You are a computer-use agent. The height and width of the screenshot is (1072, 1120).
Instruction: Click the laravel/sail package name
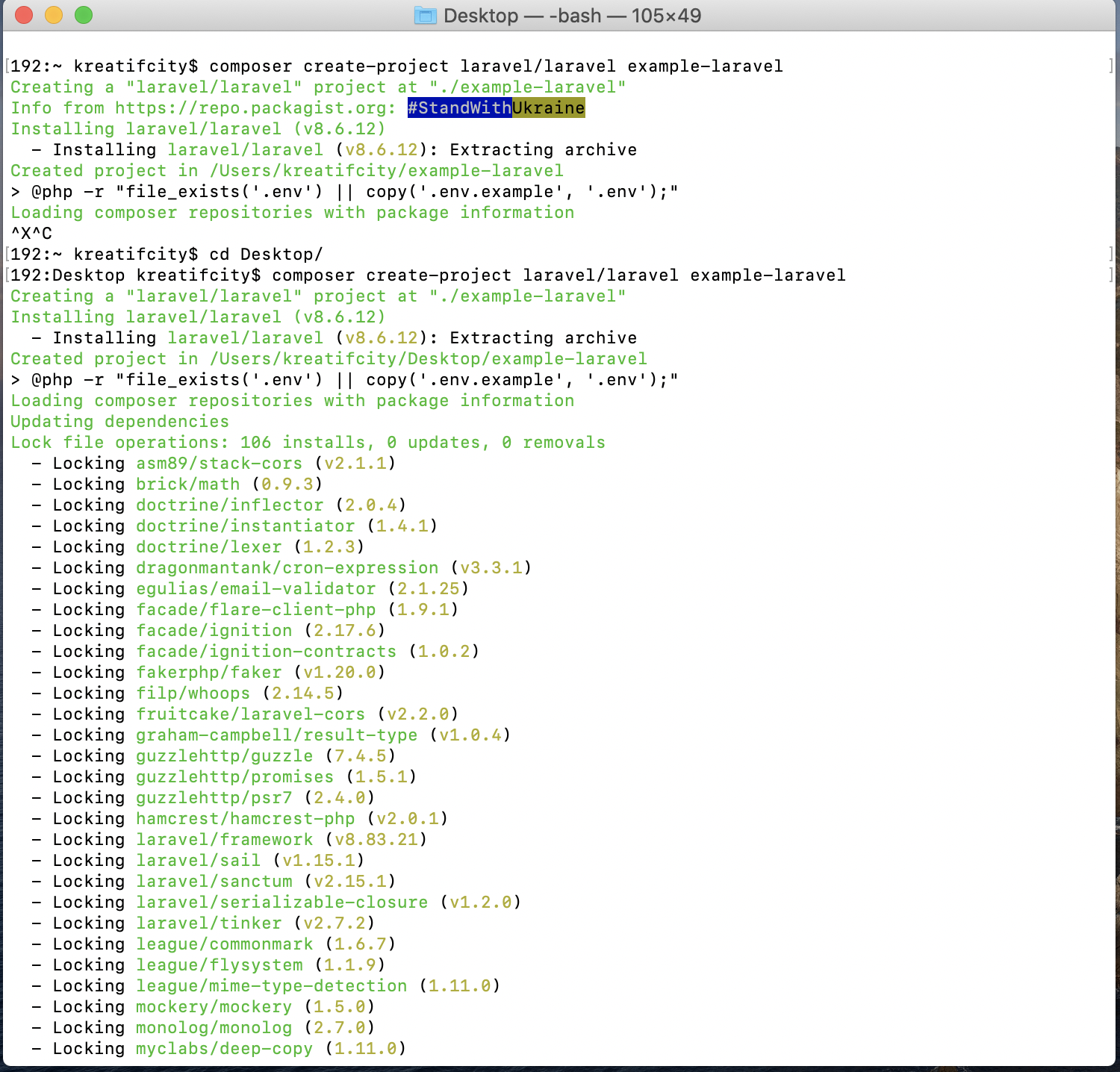(x=198, y=861)
